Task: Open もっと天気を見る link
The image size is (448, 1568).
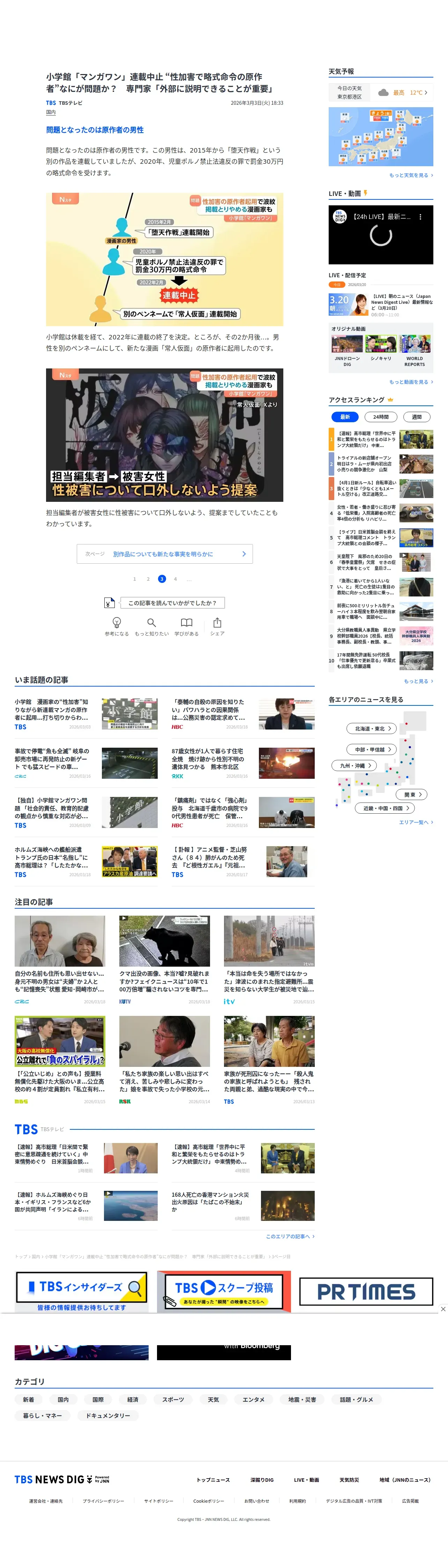Action: (x=411, y=175)
